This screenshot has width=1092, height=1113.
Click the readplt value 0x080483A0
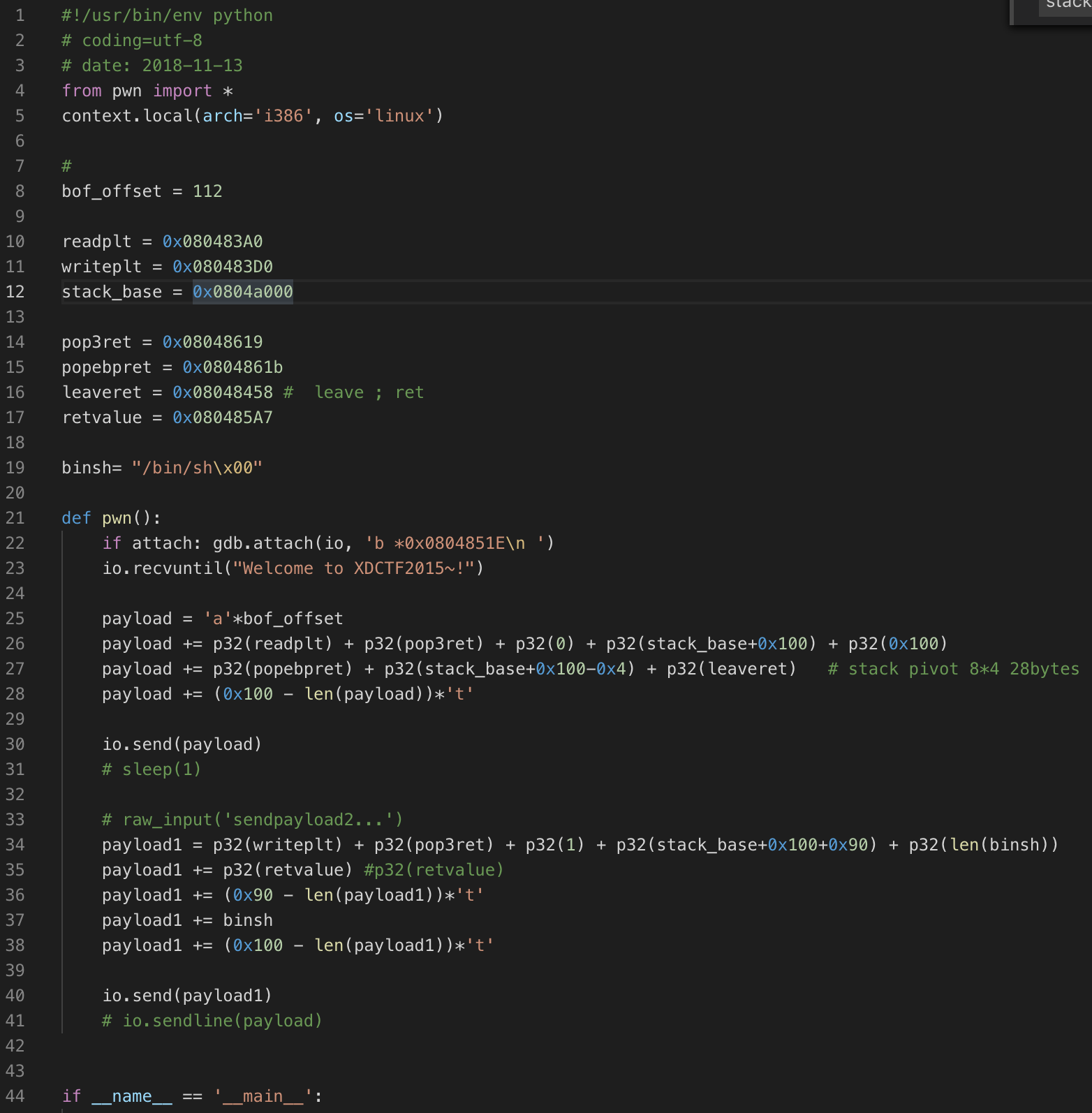point(213,242)
